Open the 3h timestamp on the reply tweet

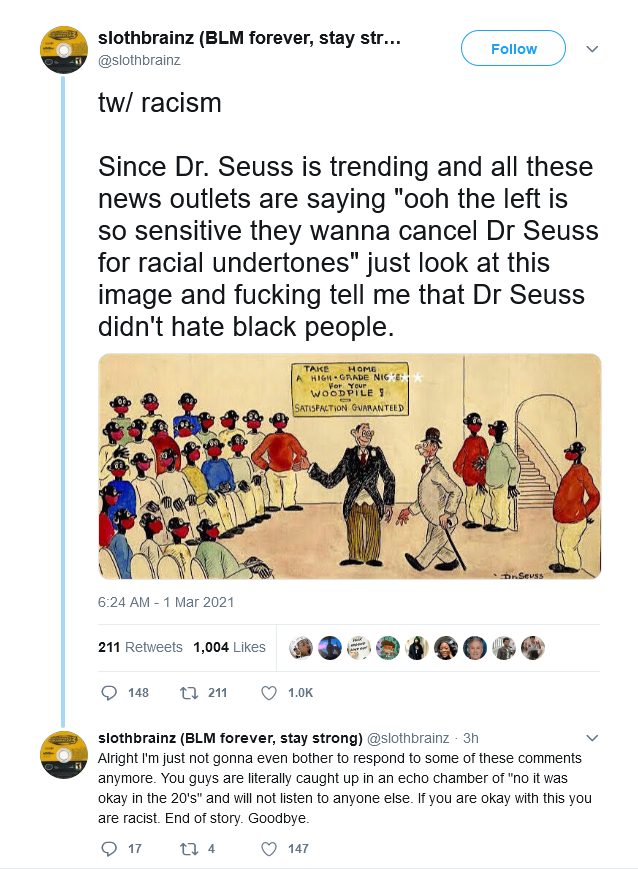pyautogui.click(x=471, y=738)
